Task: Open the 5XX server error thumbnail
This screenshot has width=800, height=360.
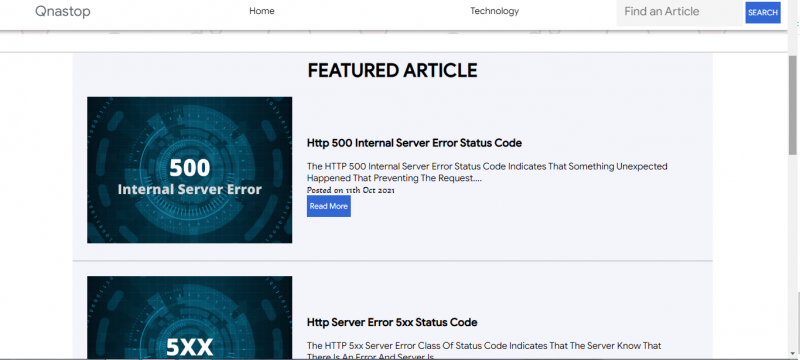Action: [x=190, y=318]
